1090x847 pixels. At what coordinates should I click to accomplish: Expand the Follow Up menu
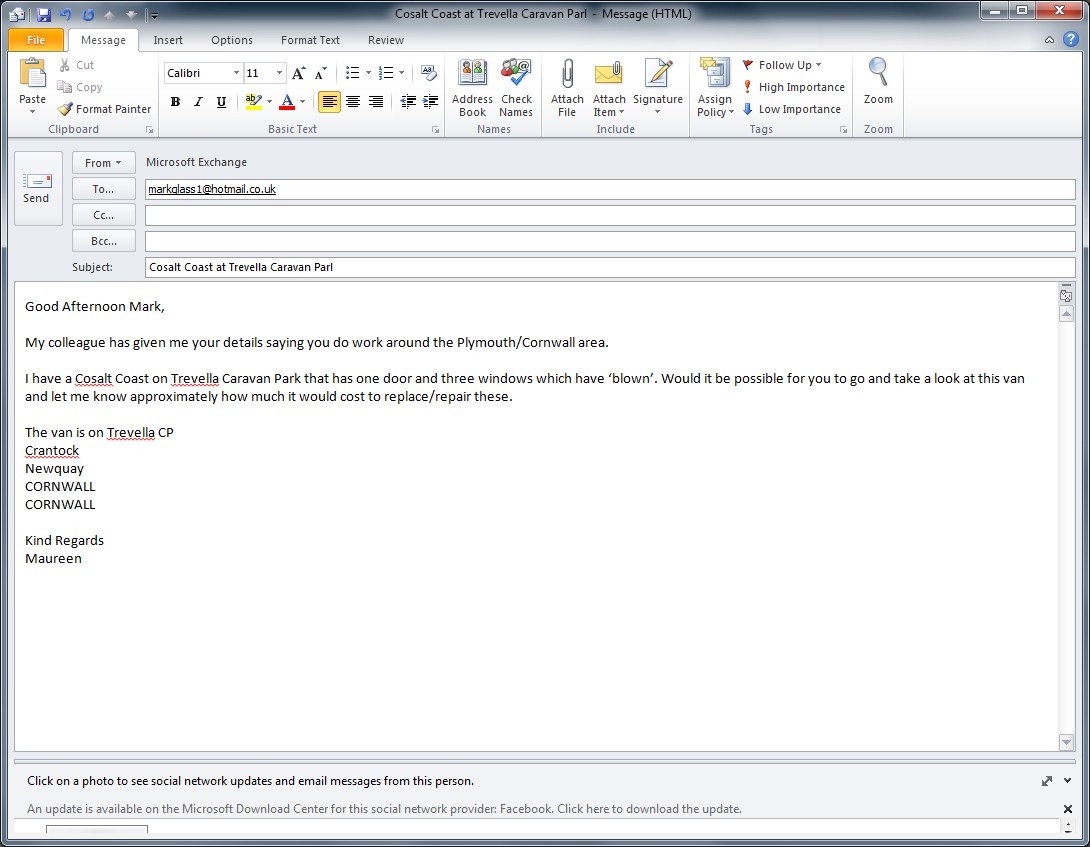click(x=783, y=65)
